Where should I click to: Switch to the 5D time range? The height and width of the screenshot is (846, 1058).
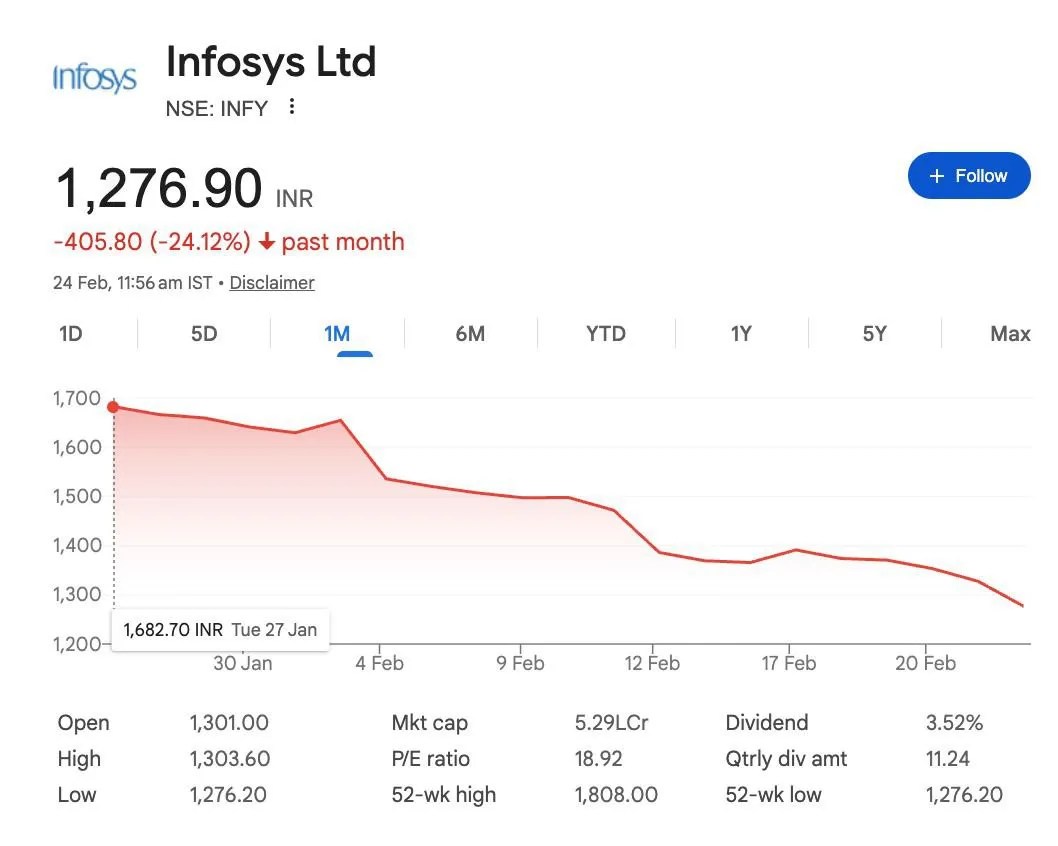pyautogui.click(x=202, y=333)
